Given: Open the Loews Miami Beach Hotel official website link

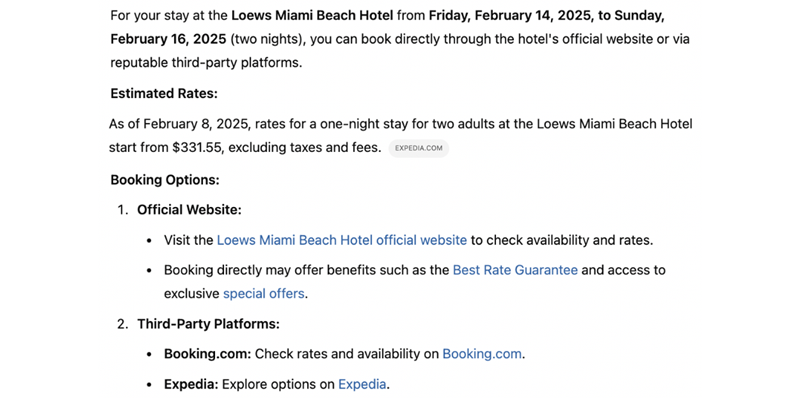Looking at the screenshot, I should point(342,240).
